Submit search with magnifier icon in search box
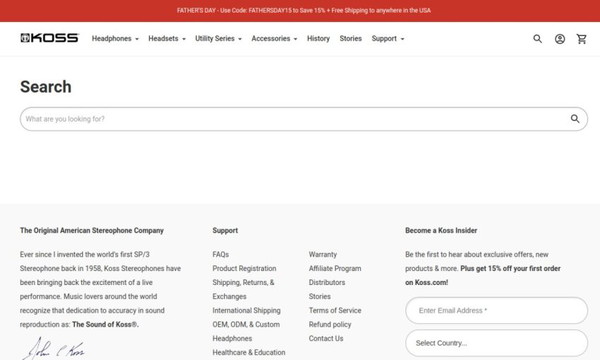This screenshot has width=600, height=360. coord(575,119)
